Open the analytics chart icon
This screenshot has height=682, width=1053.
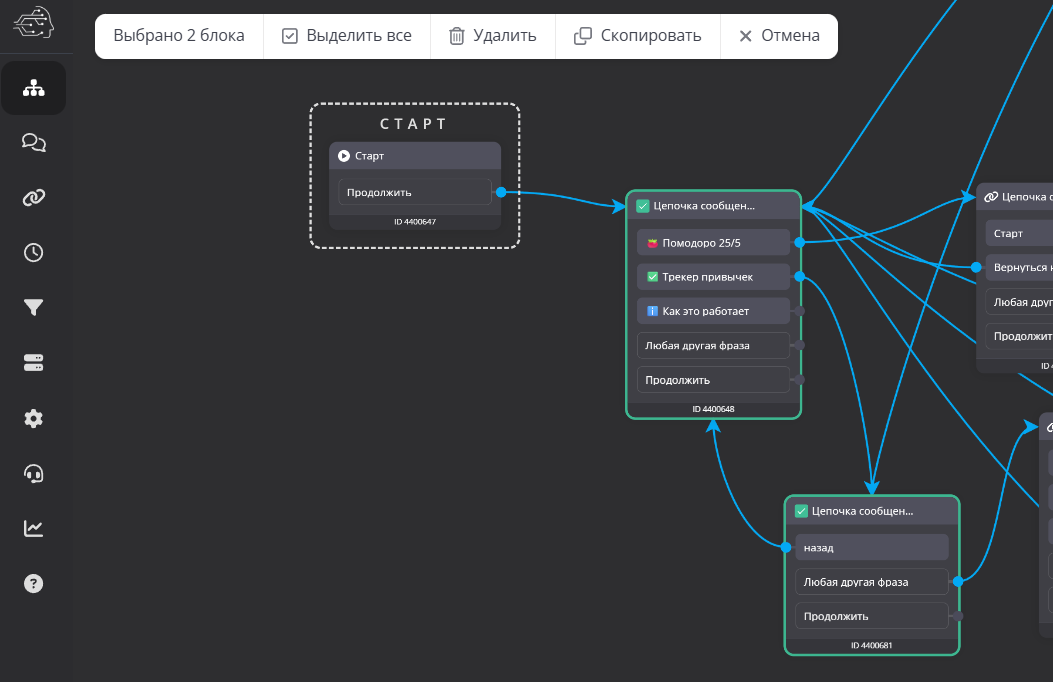point(34,528)
